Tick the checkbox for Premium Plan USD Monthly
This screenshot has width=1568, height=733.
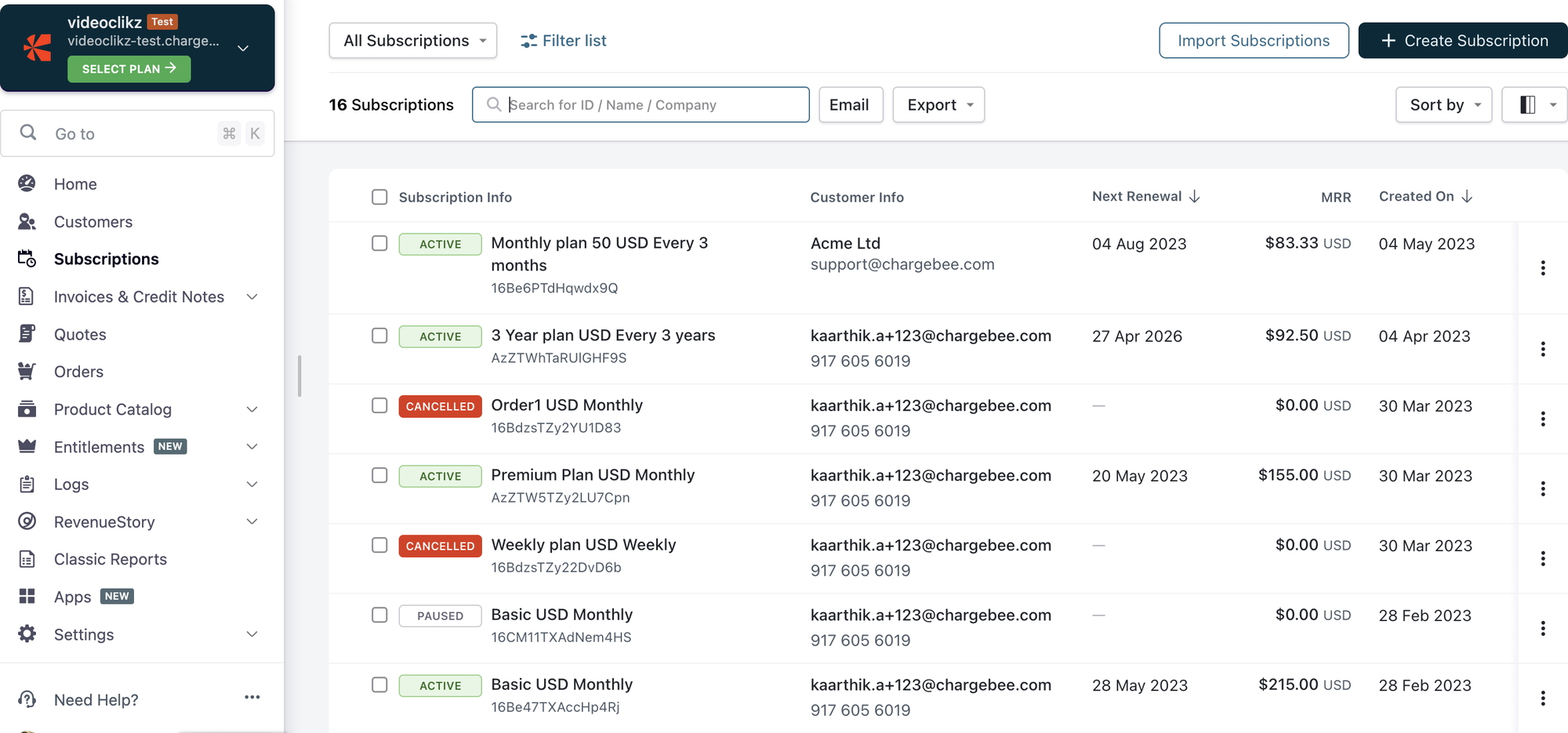point(379,475)
